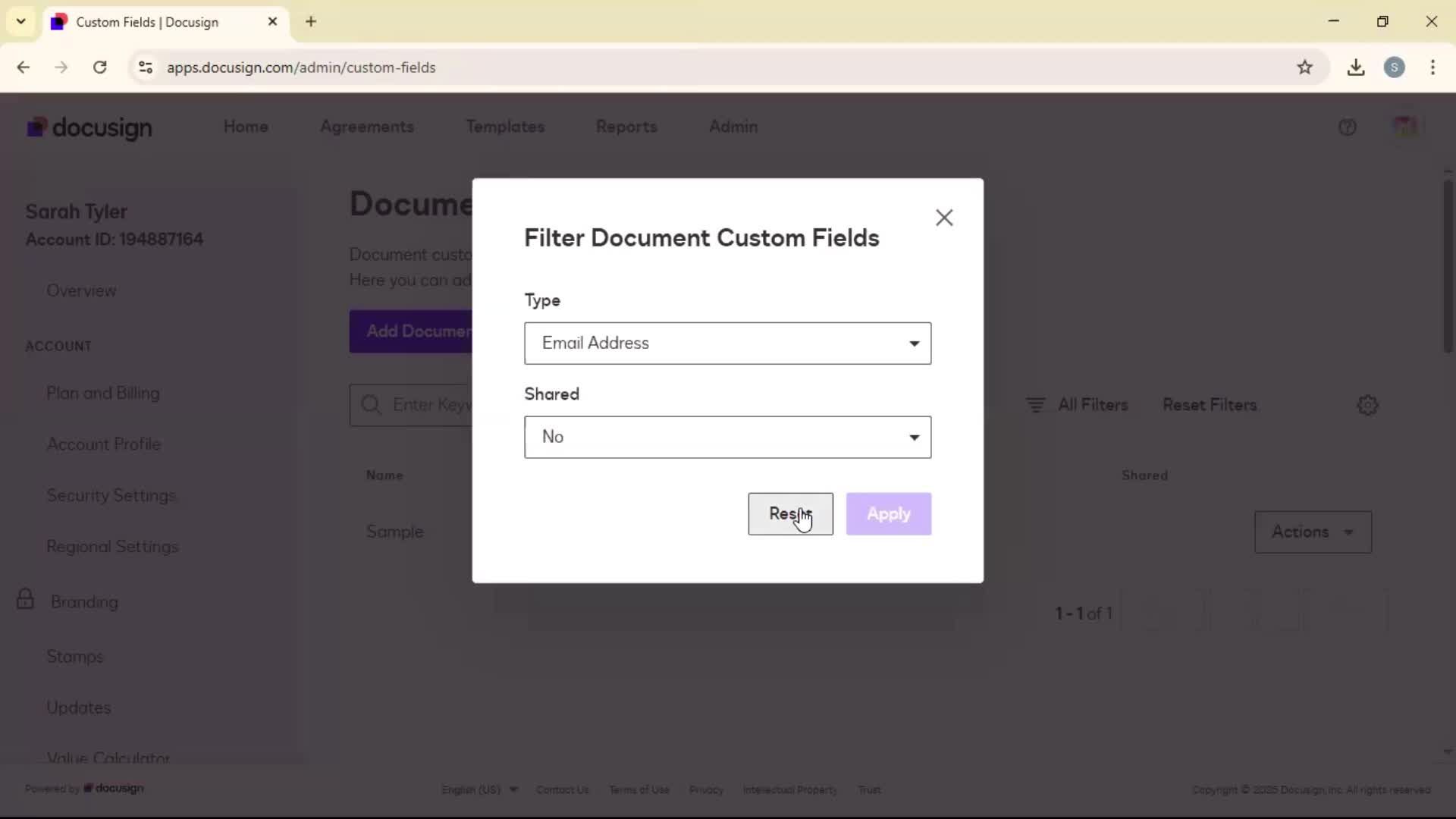1456x819 pixels.
Task: Open the Agreements tab
Action: point(367,127)
